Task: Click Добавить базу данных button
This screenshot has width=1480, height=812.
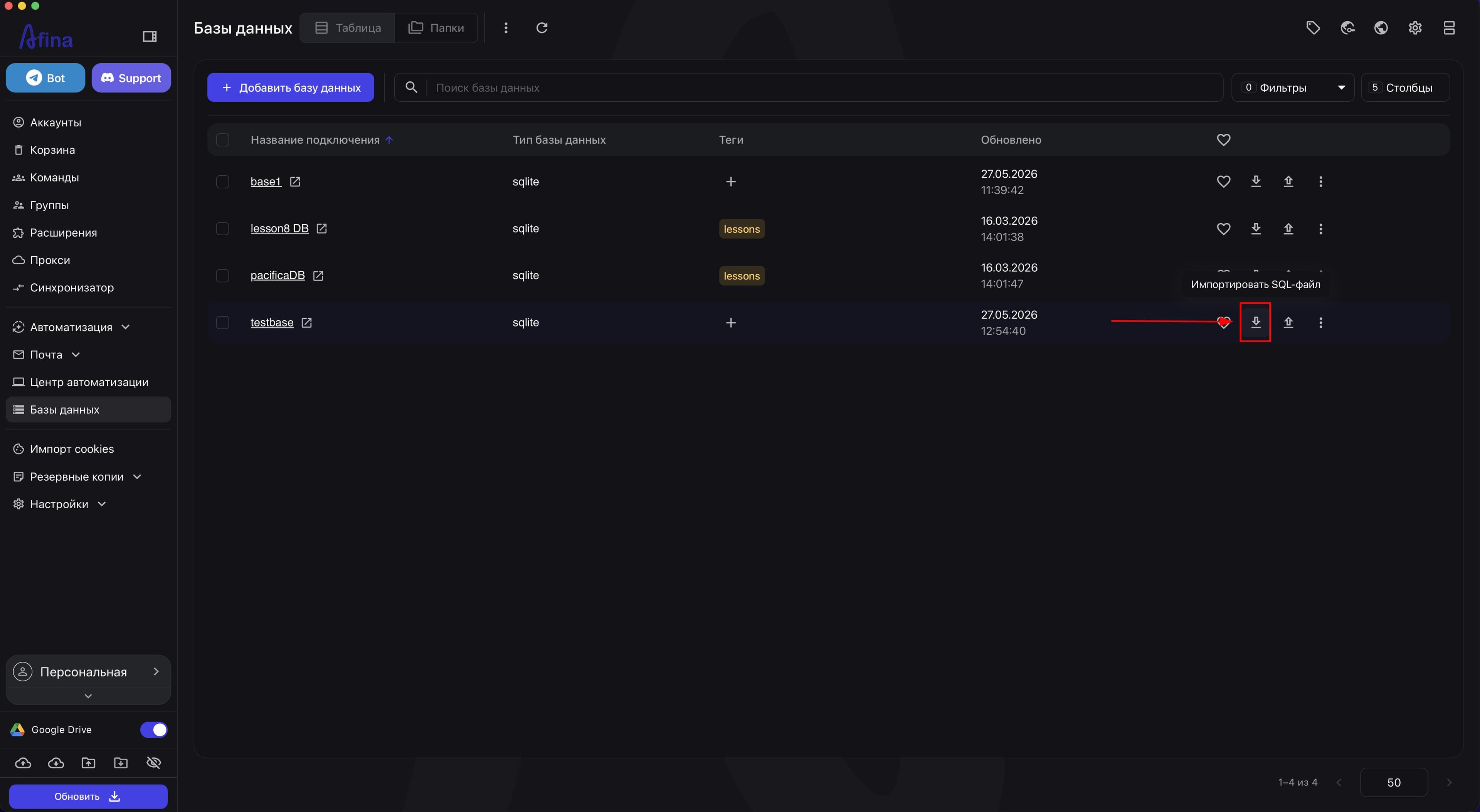Action: pyautogui.click(x=291, y=87)
